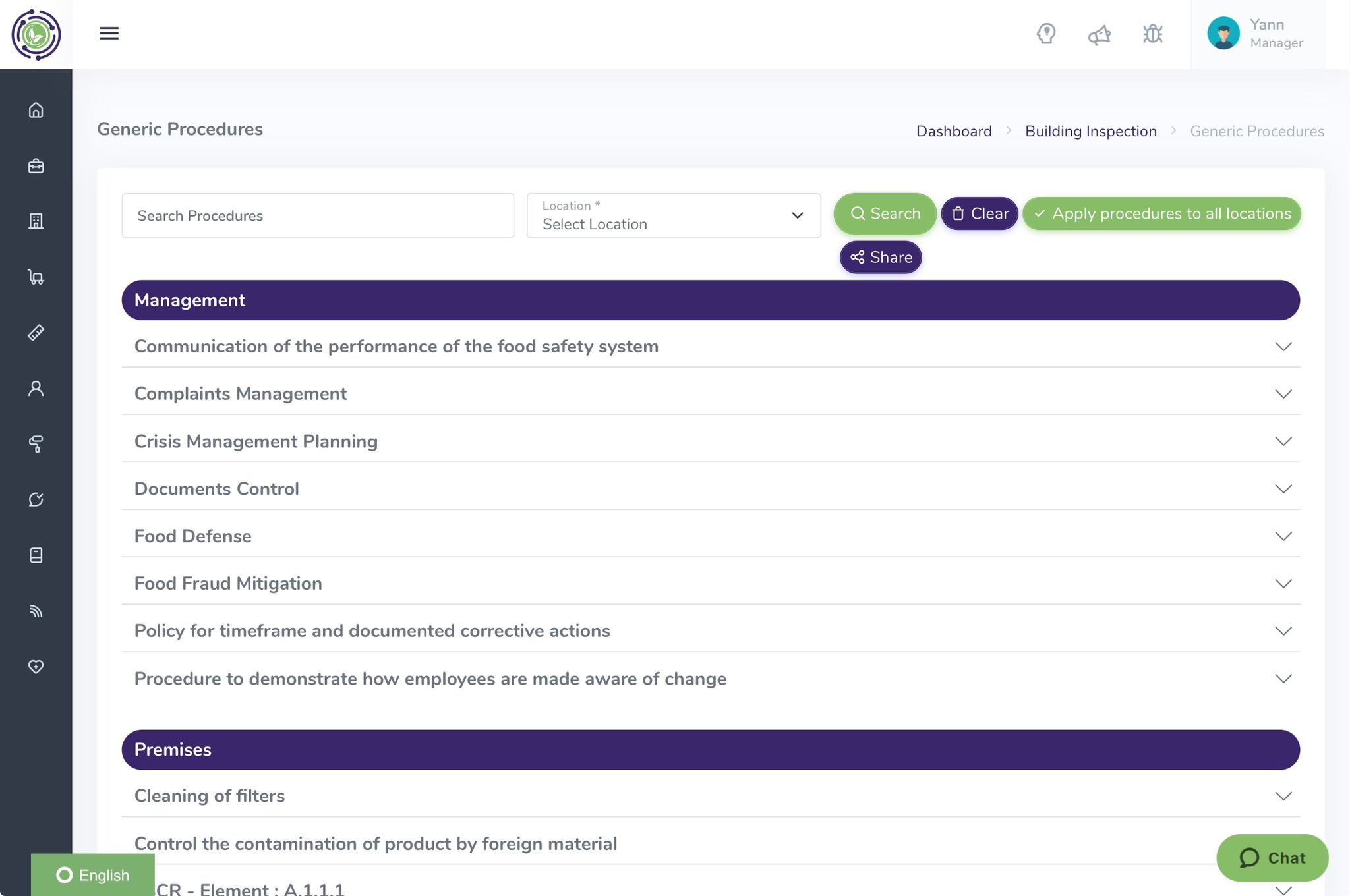1350x896 pixels.
Task: Open the lightbulb idea icon
Action: [1046, 34]
